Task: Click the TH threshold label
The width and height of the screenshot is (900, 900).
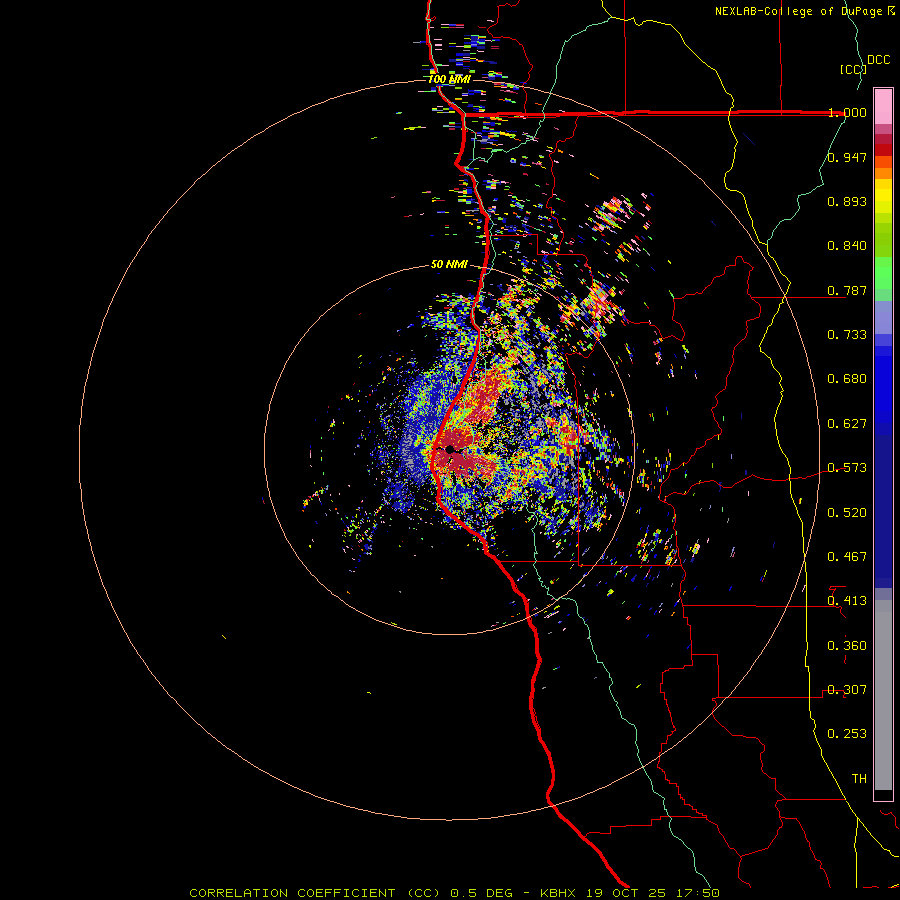Action: pyautogui.click(x=859, y=779)
